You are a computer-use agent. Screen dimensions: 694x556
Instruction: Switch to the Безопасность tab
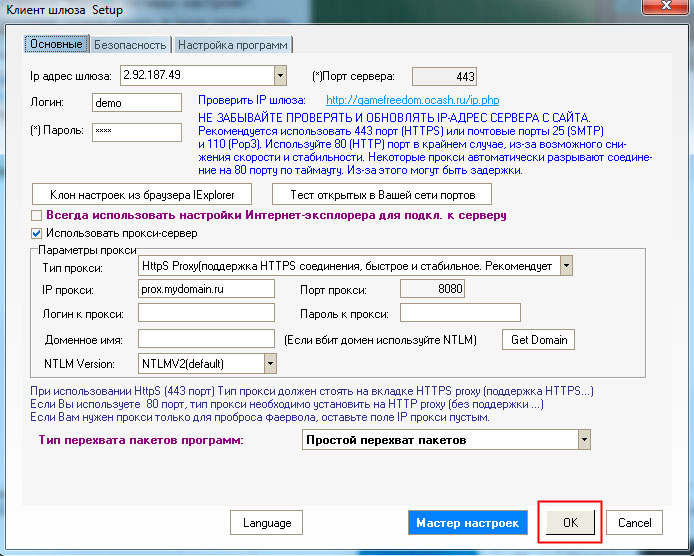click(130, 45)
